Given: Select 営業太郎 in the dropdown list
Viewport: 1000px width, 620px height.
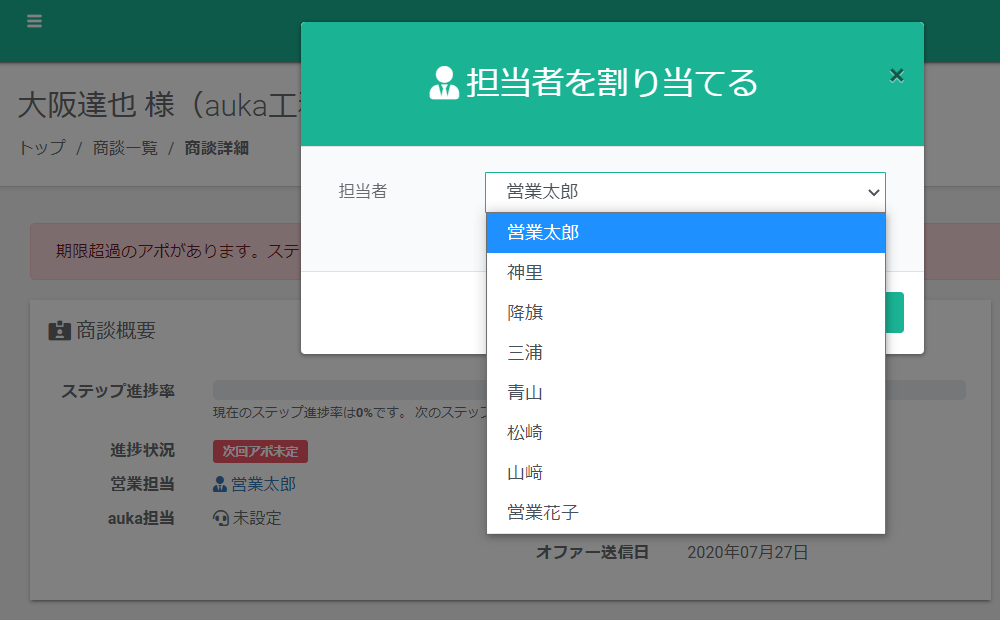Looking at the screenshot, I should pyautogui.click(x=686, y=233).
